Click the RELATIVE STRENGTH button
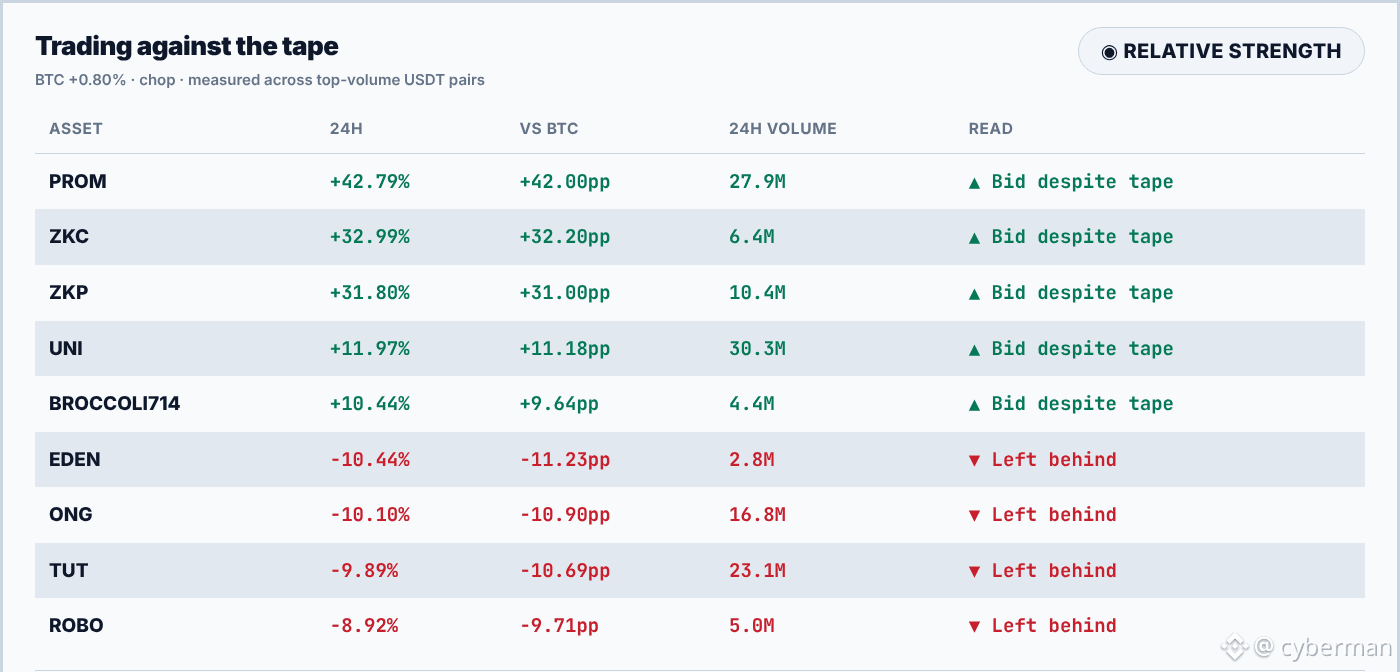 (1221, 51)
